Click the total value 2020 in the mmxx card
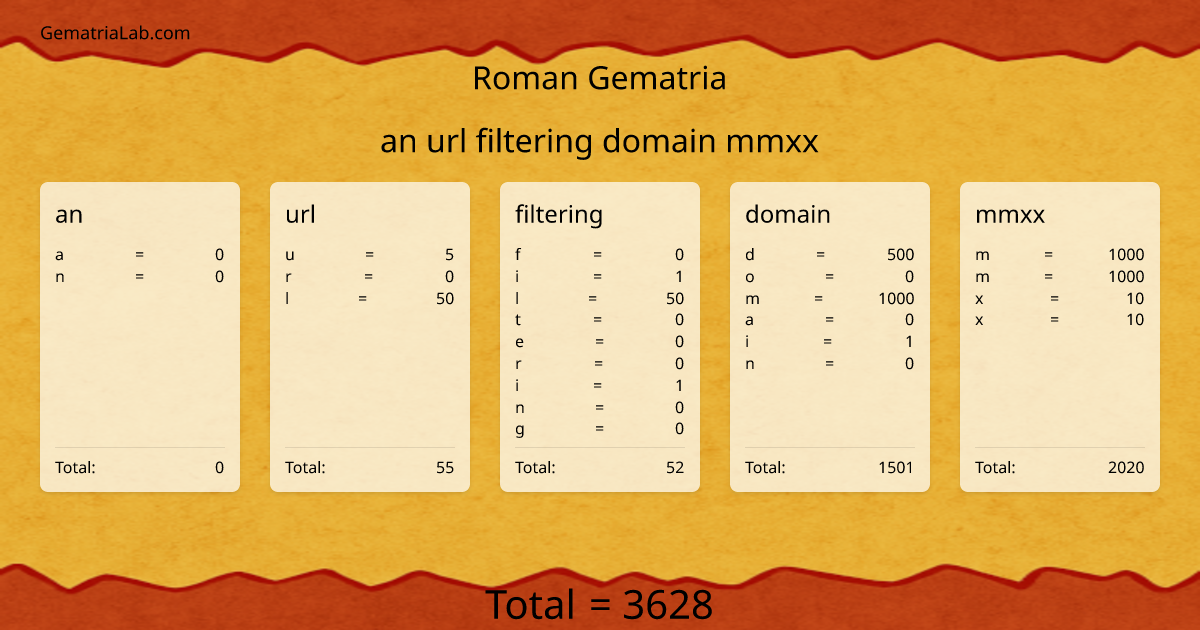The image size is (1200, 630). pos(1126,467)
